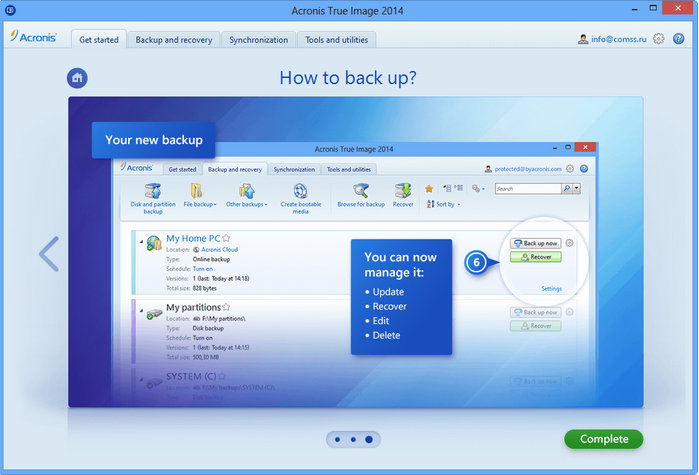Select the Tools and utilities main tab
The width and height of the screenshot is (699, 475).
337,40
